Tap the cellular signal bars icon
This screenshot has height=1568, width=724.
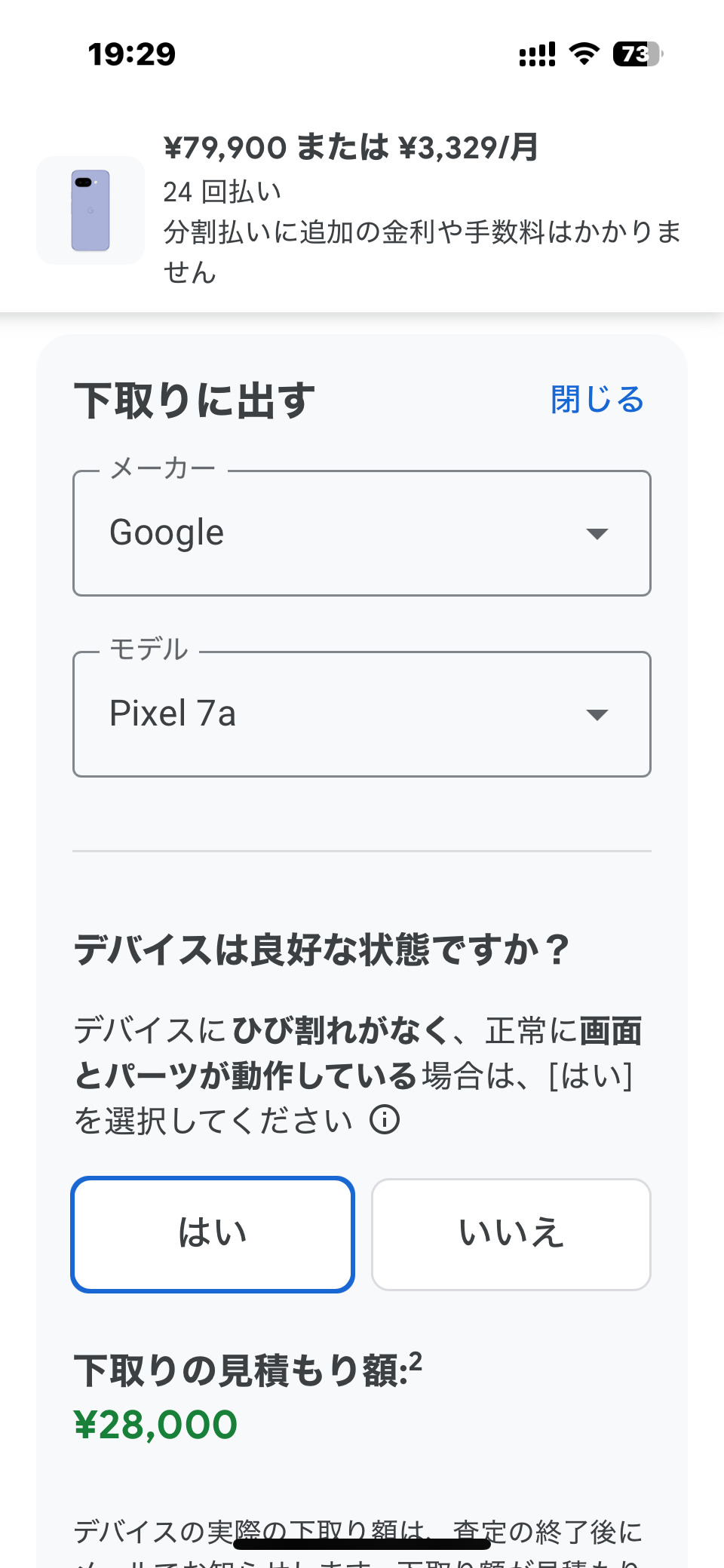point(537,54)
